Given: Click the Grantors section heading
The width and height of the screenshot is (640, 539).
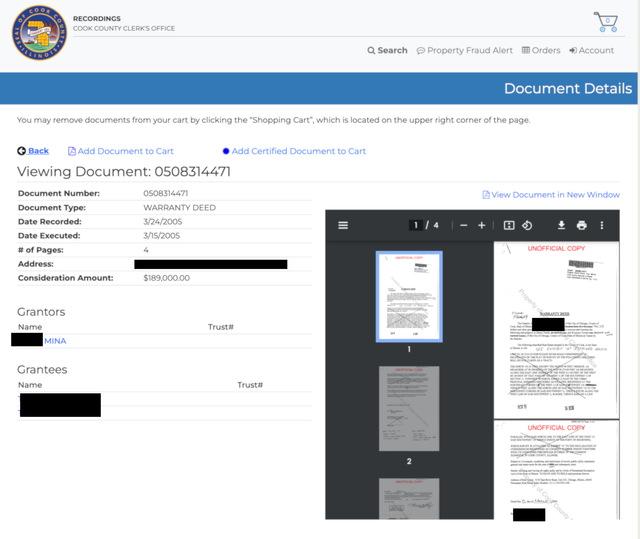Looking at the screenshot, I should pos(41,312).
